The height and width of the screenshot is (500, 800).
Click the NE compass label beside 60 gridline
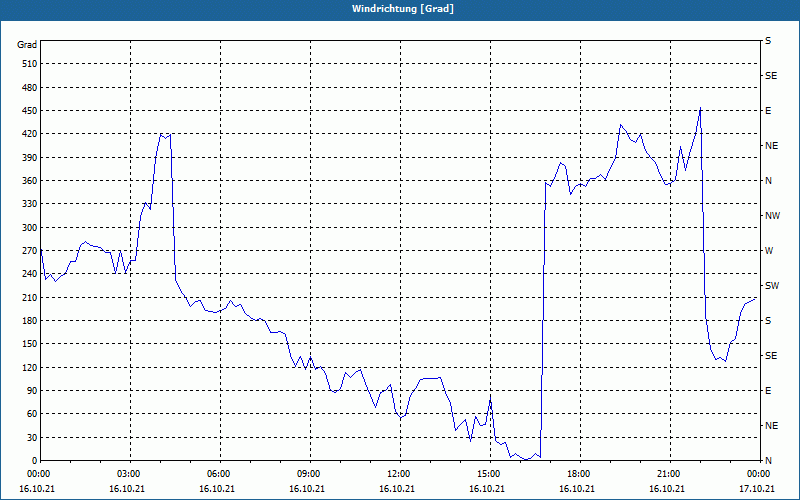click(x=771, y=426)
